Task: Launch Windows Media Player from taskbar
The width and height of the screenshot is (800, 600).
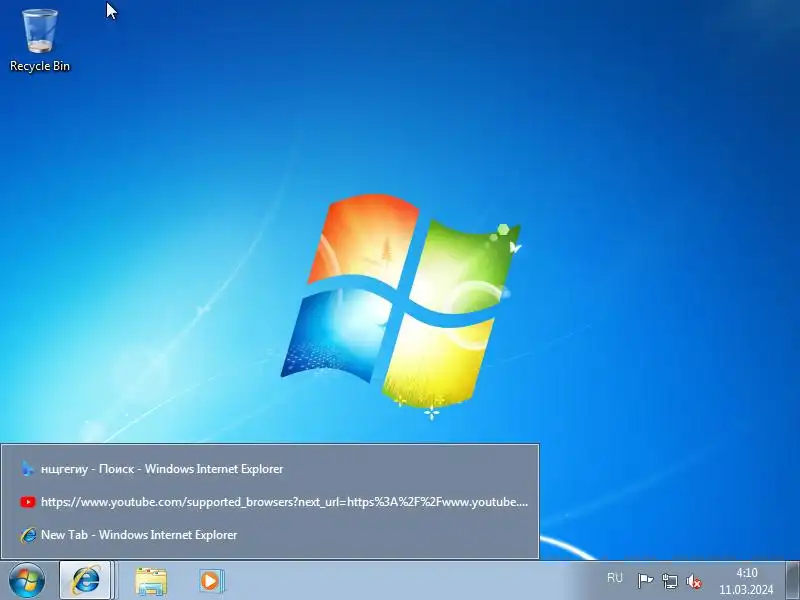Action: coord(211,581)
